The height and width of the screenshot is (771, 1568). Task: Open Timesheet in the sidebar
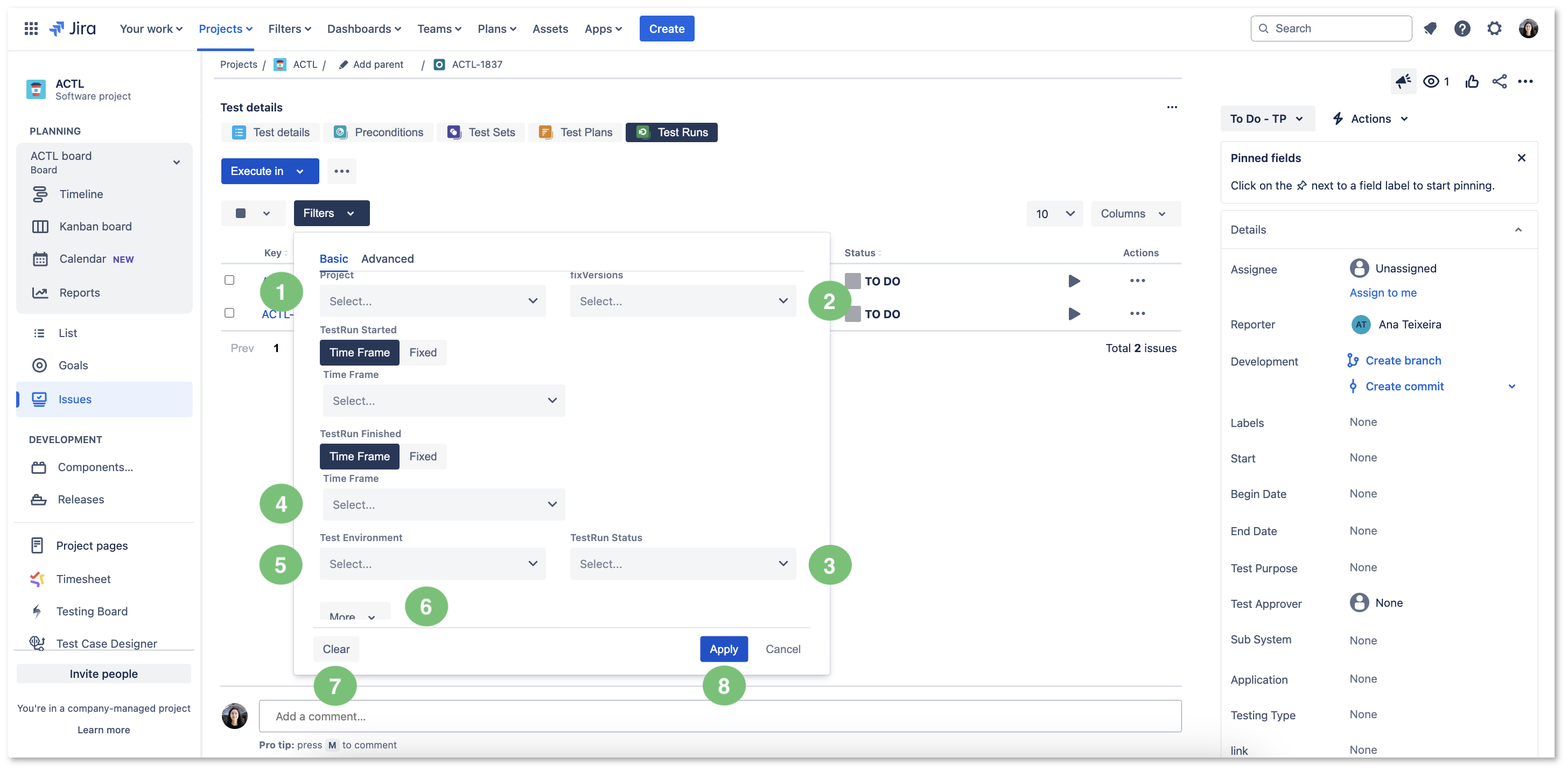83,579
